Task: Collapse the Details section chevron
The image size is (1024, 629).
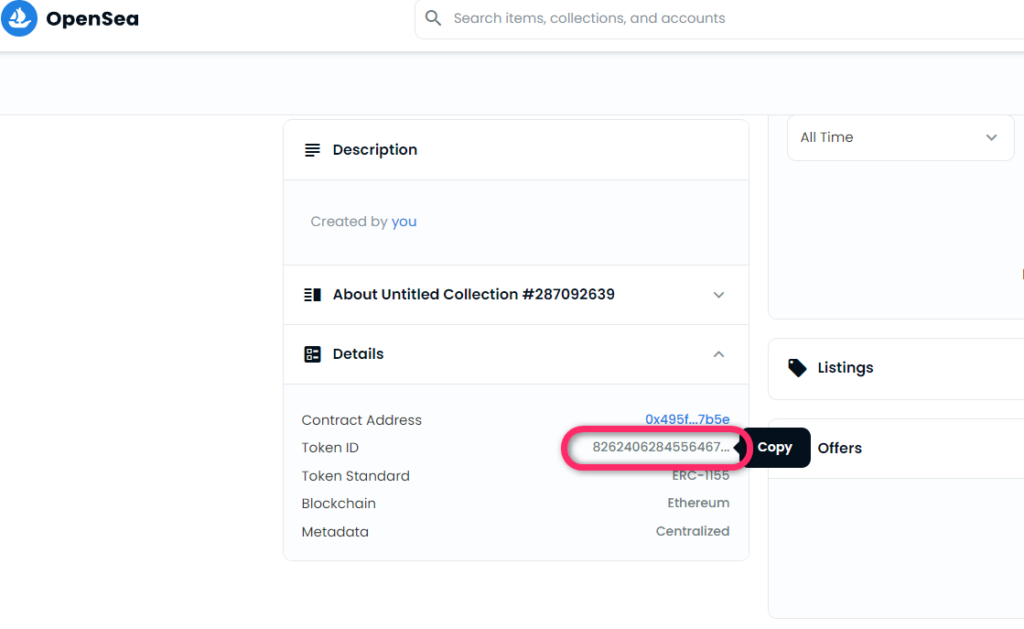Action: [718, 354]
